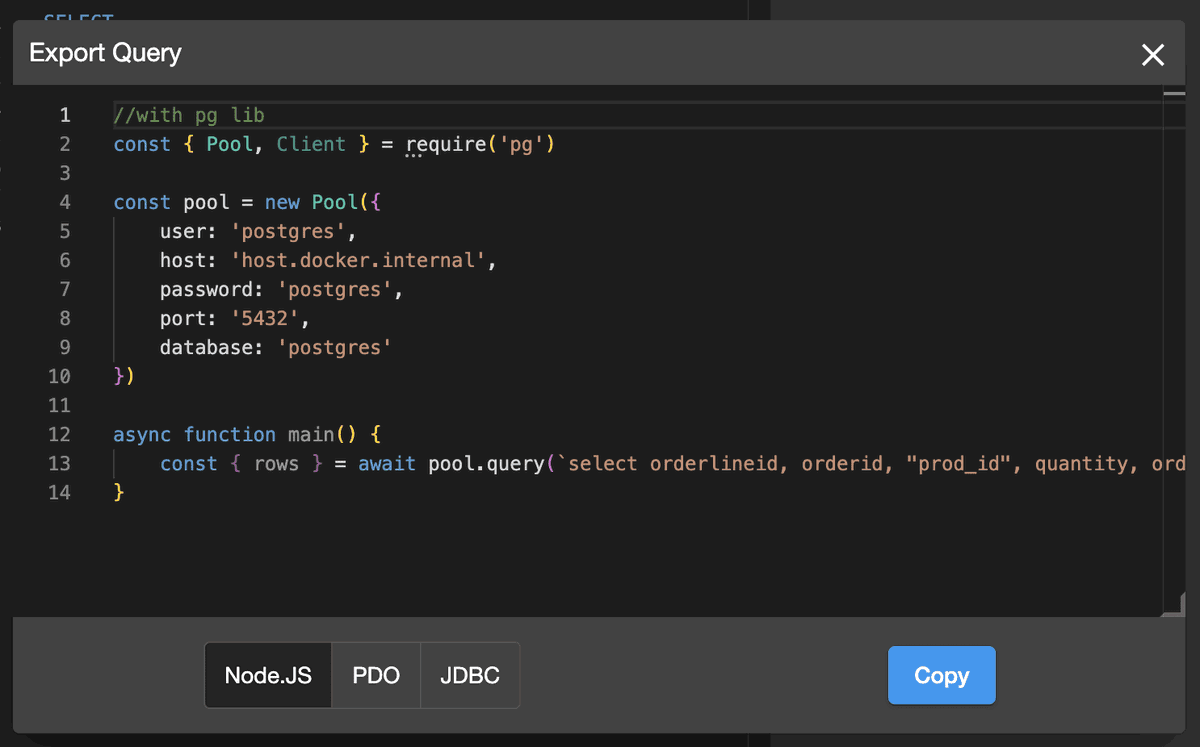Click the database value on line 9

[334, 348]
